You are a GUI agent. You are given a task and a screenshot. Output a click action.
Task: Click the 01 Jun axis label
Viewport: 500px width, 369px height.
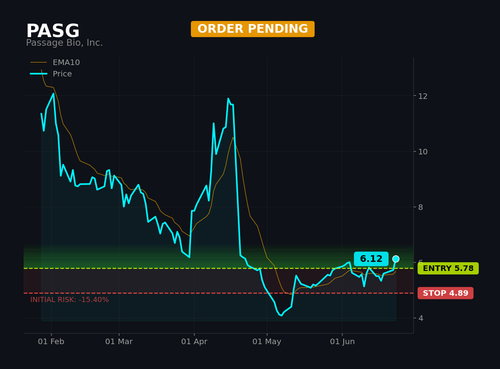pyautogui.click(x=342, y=342)
